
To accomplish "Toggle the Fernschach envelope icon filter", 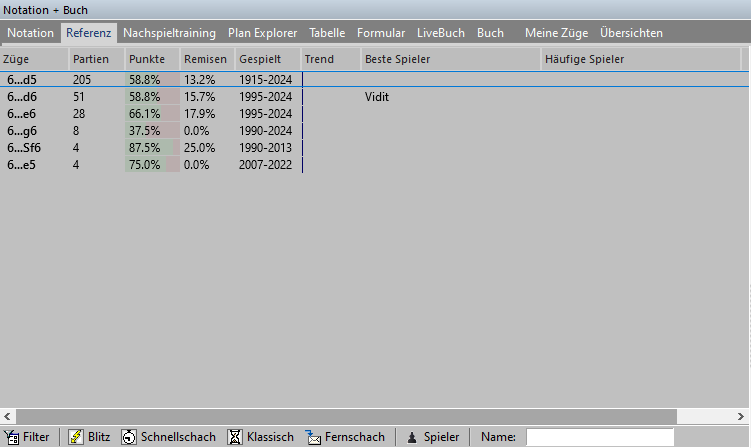I will coord(313,437).
